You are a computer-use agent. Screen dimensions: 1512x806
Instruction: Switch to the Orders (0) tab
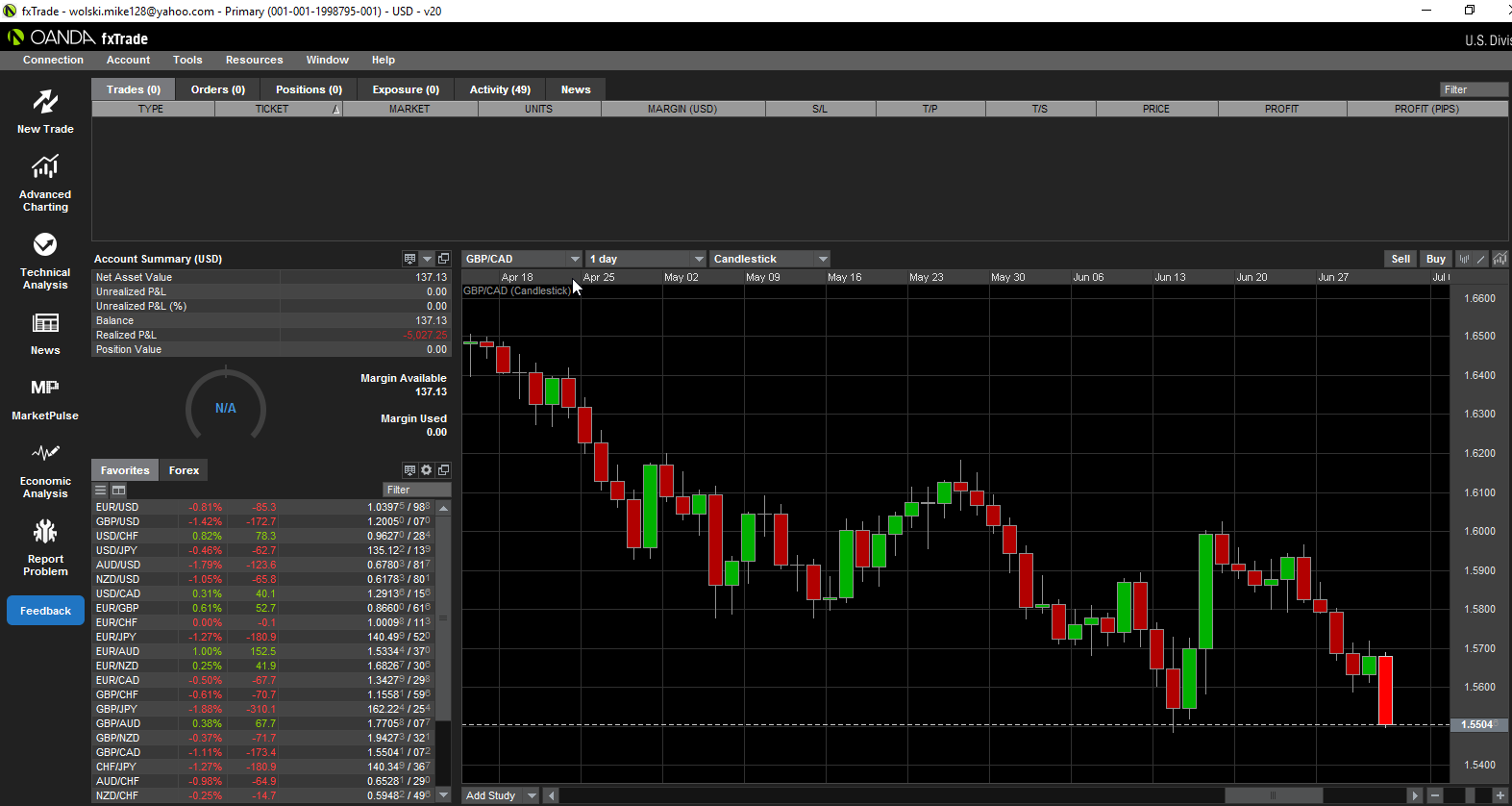click(x=218, y=89)
